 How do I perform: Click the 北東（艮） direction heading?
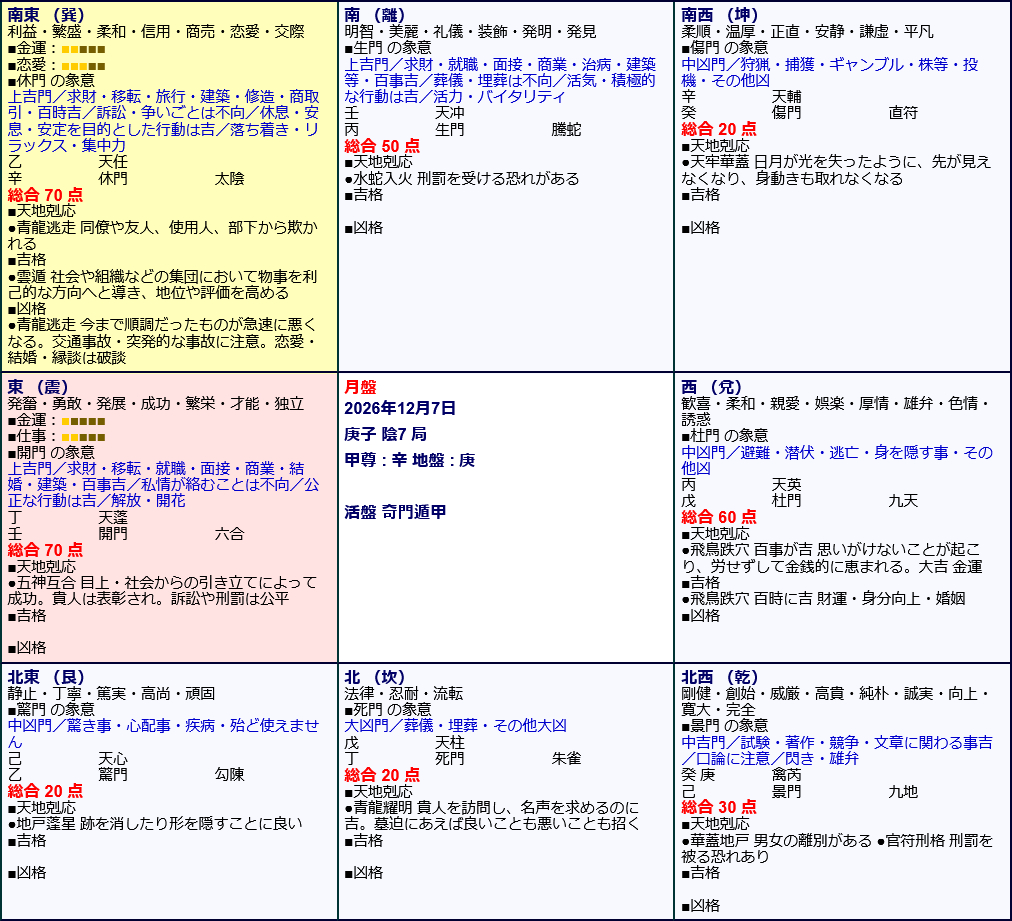coord(46,676)
